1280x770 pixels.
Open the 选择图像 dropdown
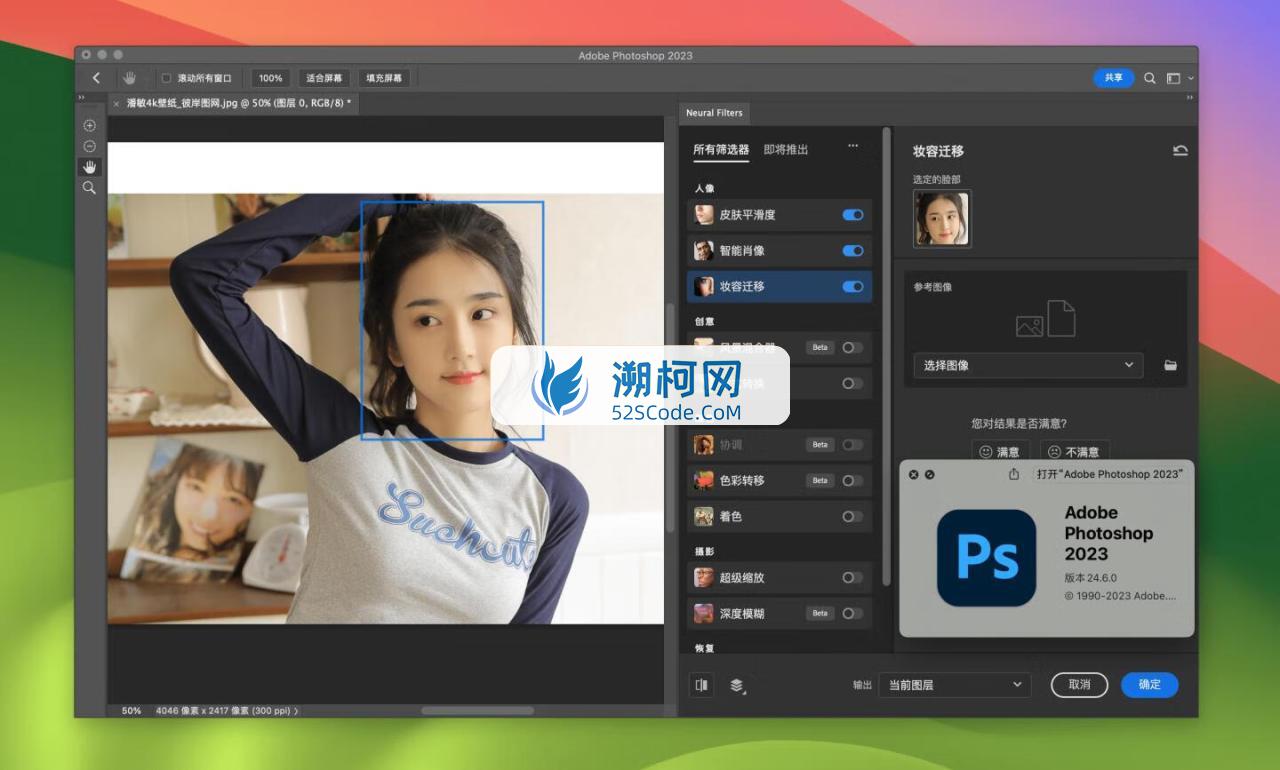tap(1028, 365)
